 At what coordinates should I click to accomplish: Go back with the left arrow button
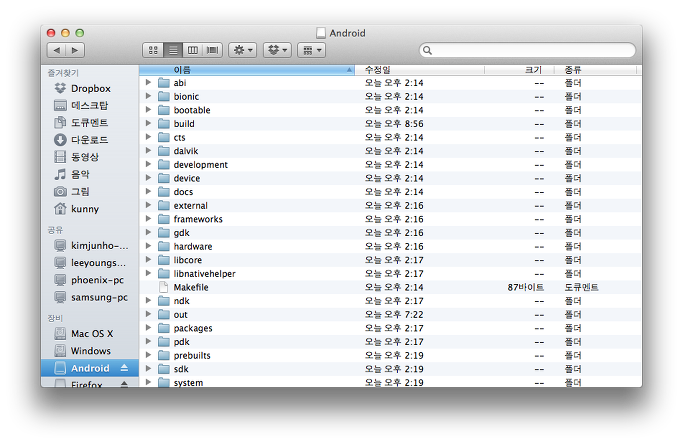[x=57, y=51]
